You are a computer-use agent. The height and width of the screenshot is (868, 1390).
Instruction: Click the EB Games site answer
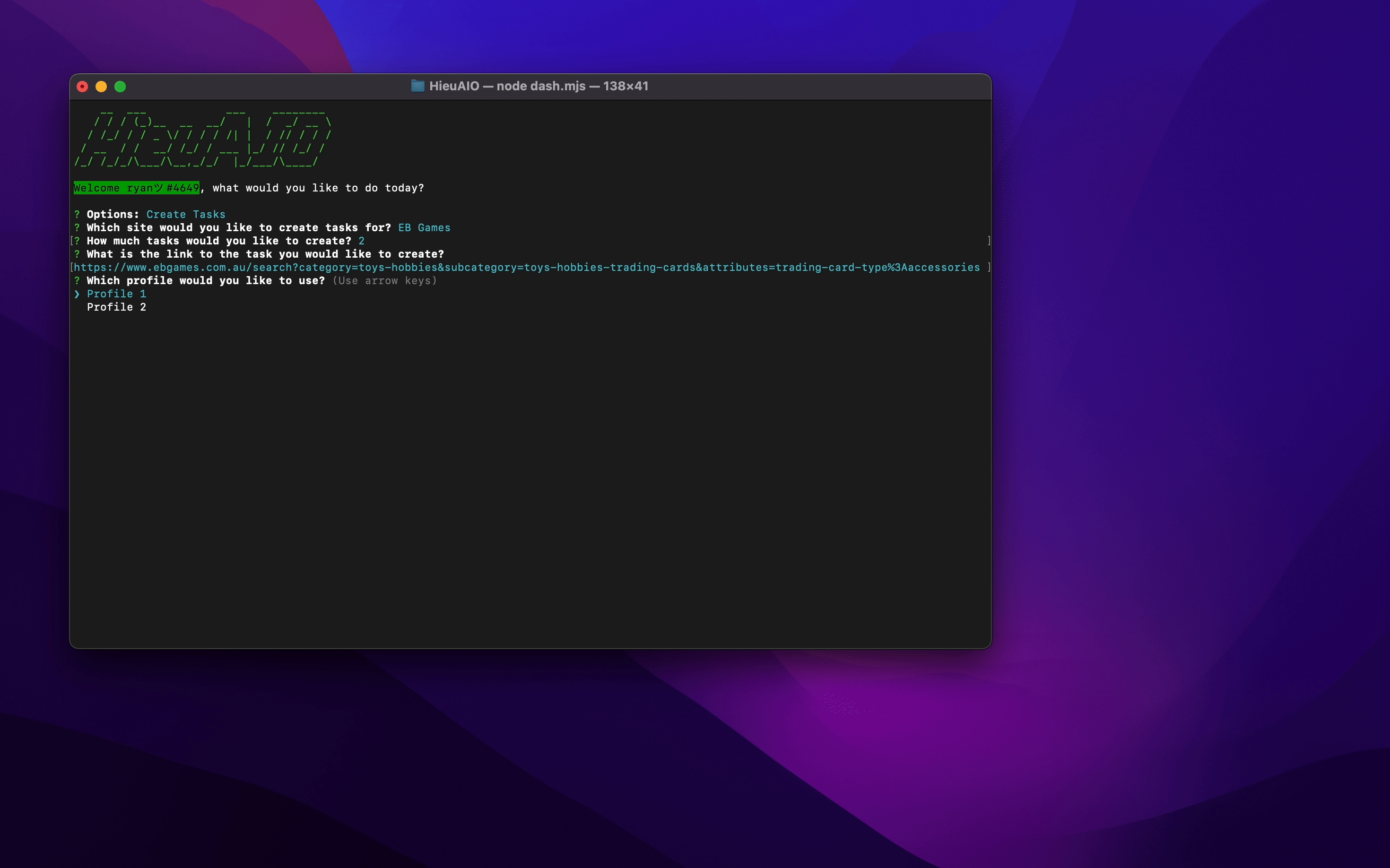[424, 228]
